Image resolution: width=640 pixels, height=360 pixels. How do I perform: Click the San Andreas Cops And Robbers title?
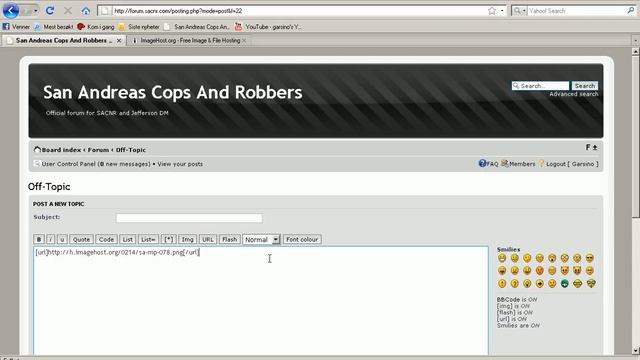point(173,92)
